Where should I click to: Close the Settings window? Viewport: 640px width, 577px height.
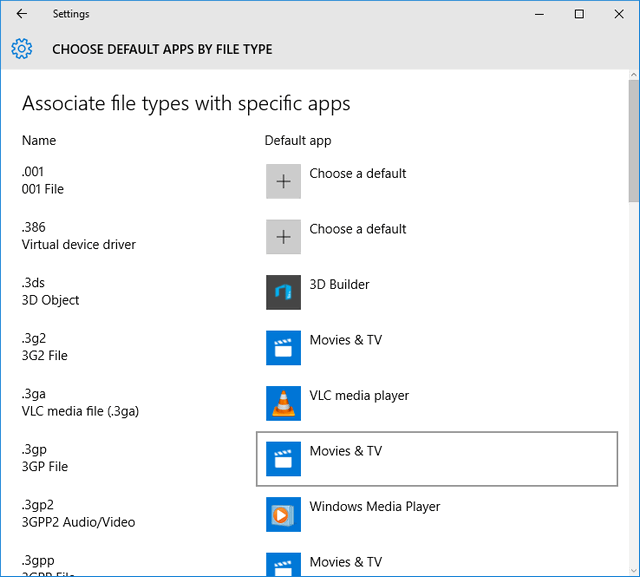pyautogui.click(x=619, y=14)
